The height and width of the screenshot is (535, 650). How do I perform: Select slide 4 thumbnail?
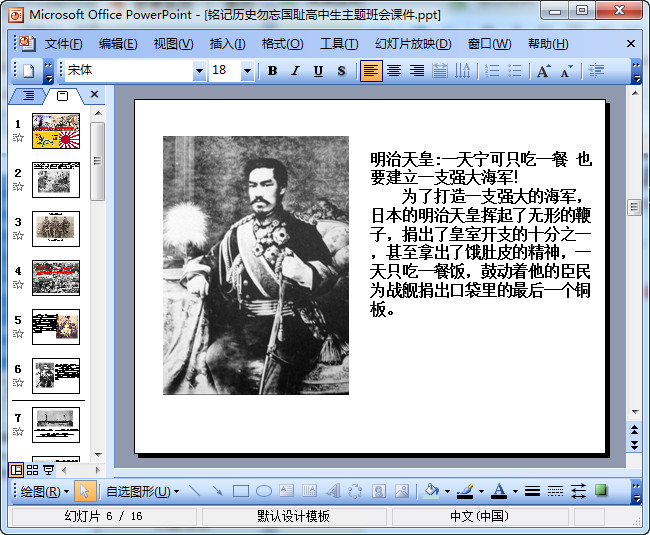pyautogui.click(x=56, y=278)
